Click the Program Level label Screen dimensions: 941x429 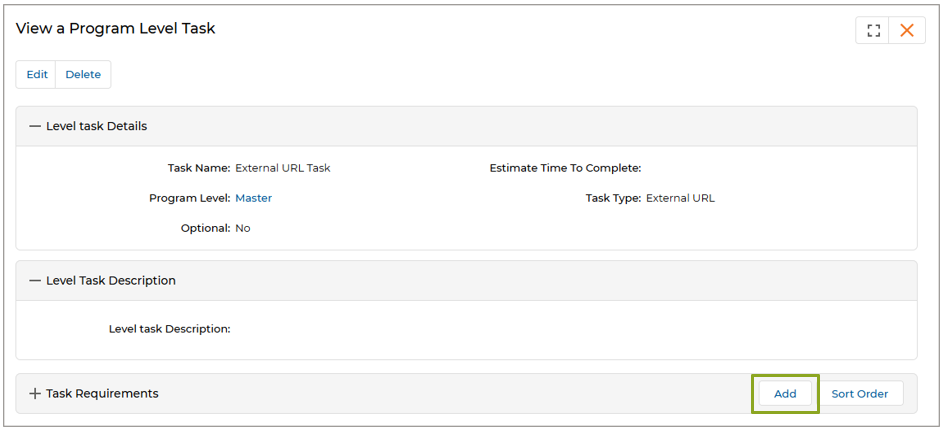point(190,198)
